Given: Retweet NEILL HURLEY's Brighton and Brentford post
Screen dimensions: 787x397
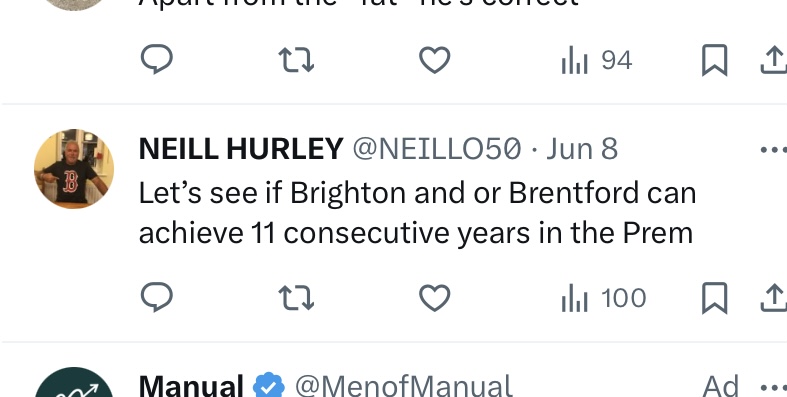Looking at the screenshot, I should tap(296, 297).
